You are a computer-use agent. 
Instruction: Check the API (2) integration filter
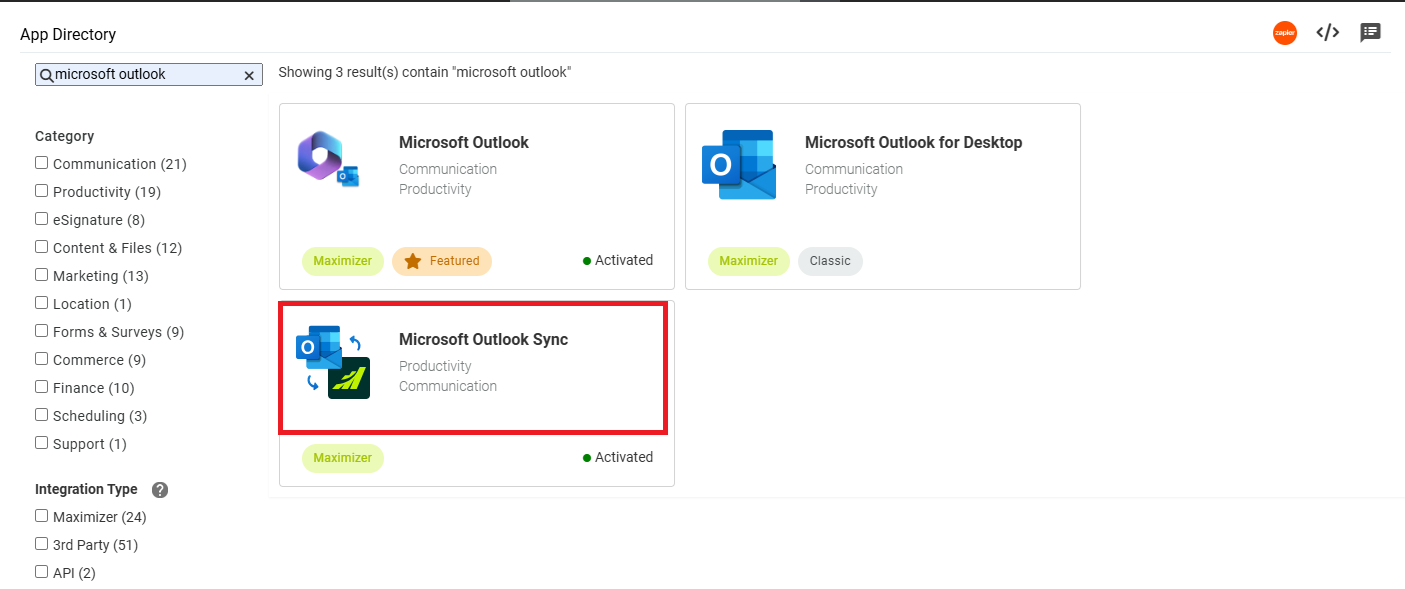click(41, 572)
